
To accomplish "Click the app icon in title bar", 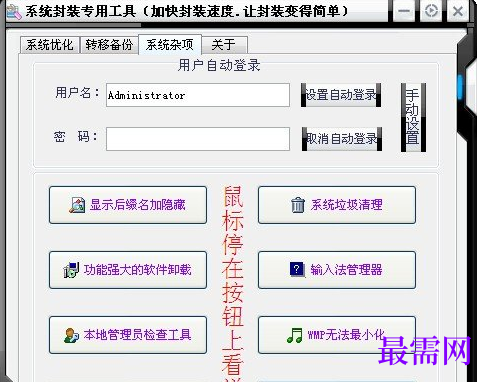I will tap(14, 12).
